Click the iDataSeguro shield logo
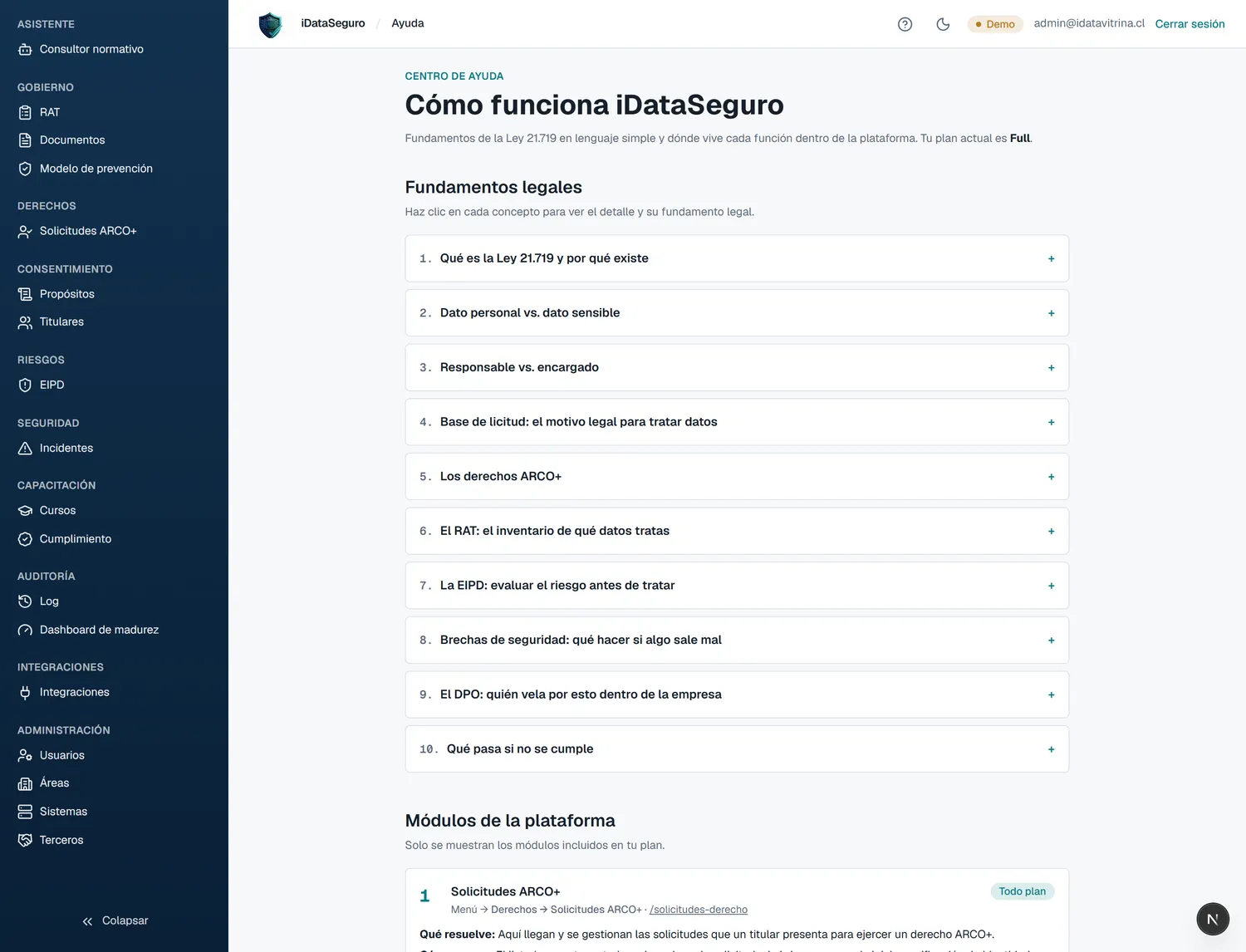 [x=271, y=25]
